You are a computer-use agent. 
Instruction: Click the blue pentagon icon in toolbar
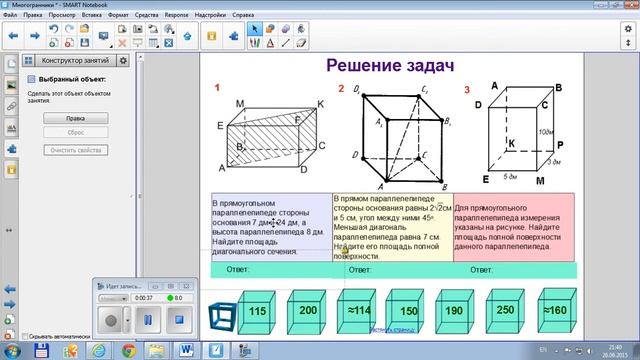[x=187, y=36]
